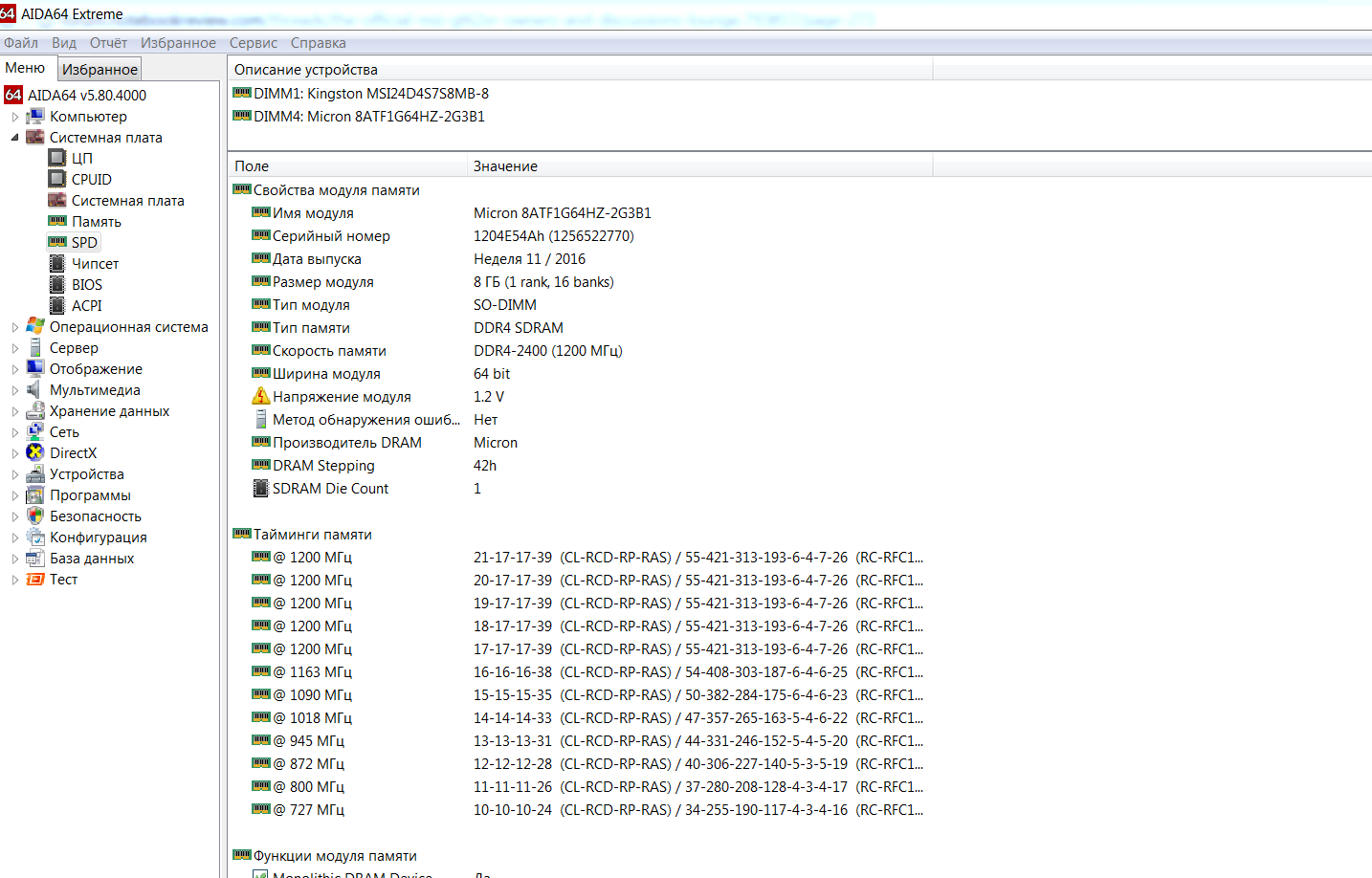The width and height of the screenshot is (1372, 878).
Task: Expand the Компьютер tree node
Action: coord(14,117)
